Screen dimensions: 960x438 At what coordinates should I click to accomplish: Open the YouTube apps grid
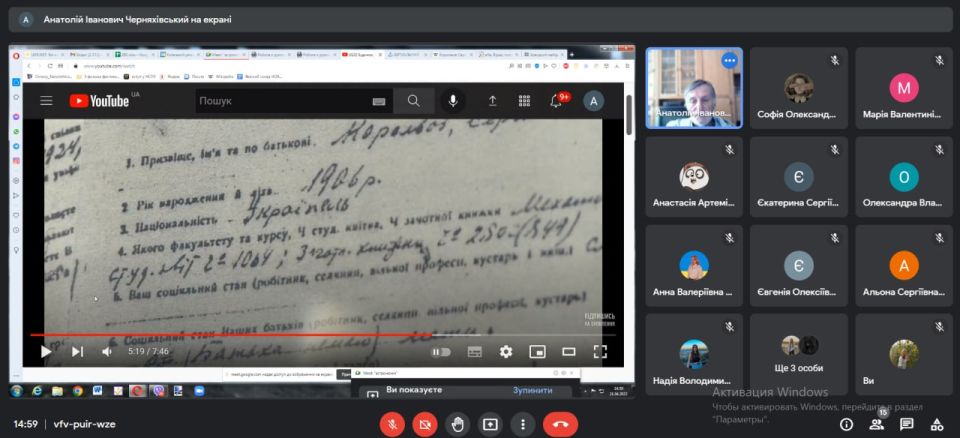point(524,101)
